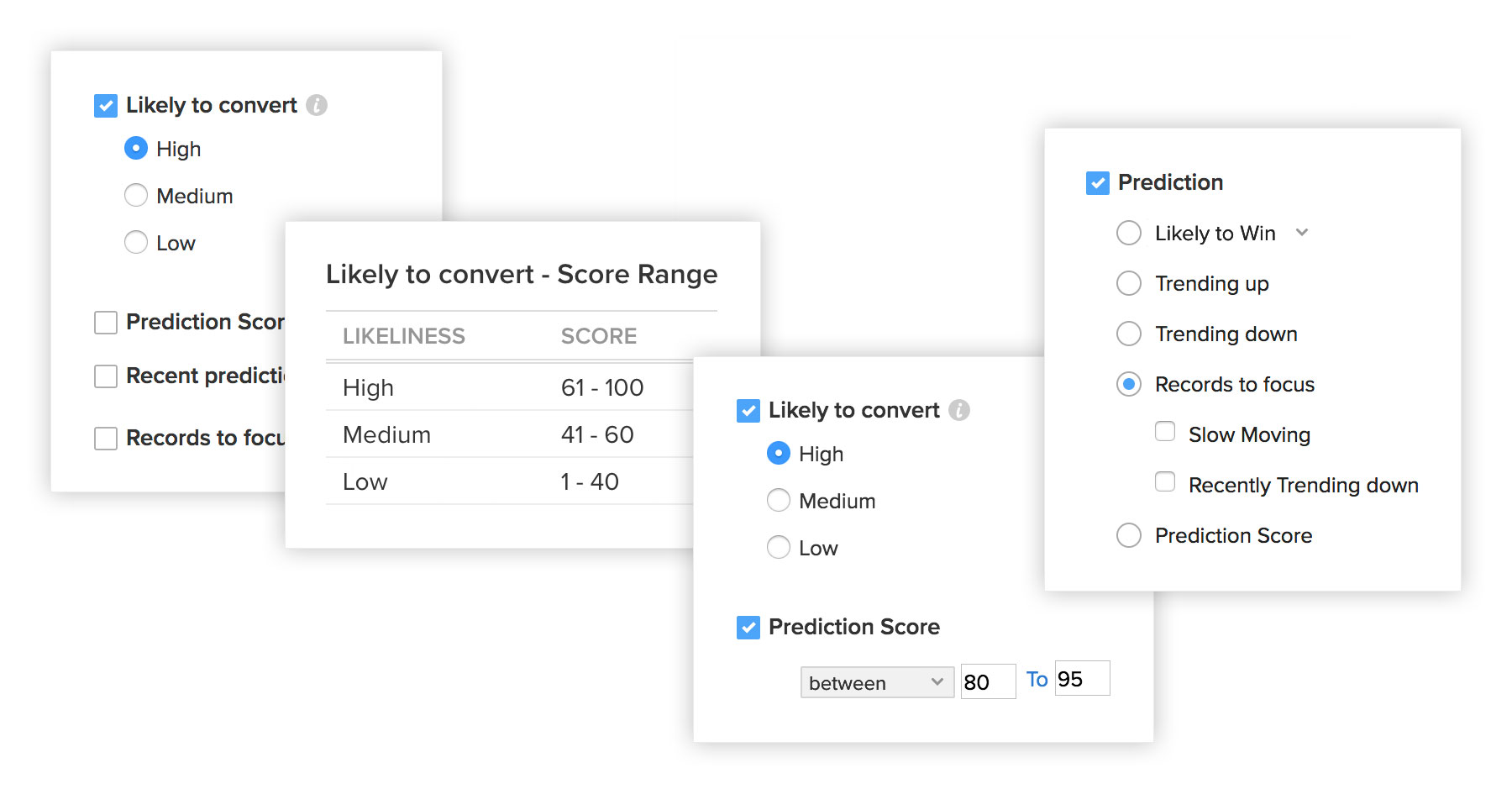Open the between condition dropdown
This screenshot has width=1512, height=794.
pos(877,682)
